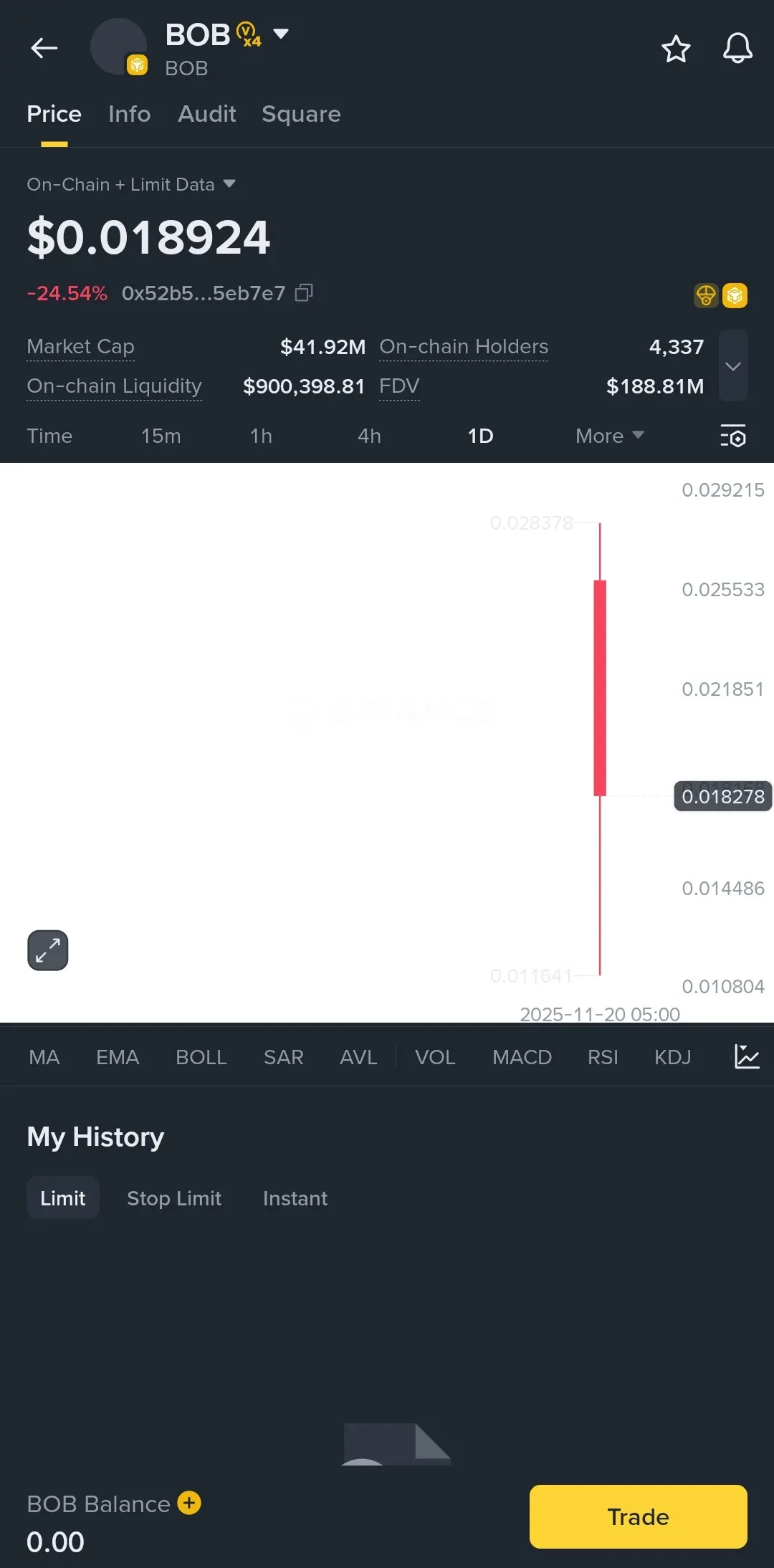Expand chart to fullscreen
774x1568 pixels.
pyautogui.click(x=48, y=950)
